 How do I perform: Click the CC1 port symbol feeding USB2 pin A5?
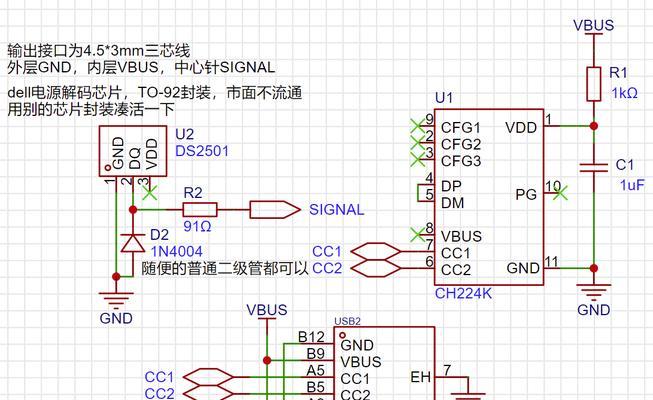(208, 377)
